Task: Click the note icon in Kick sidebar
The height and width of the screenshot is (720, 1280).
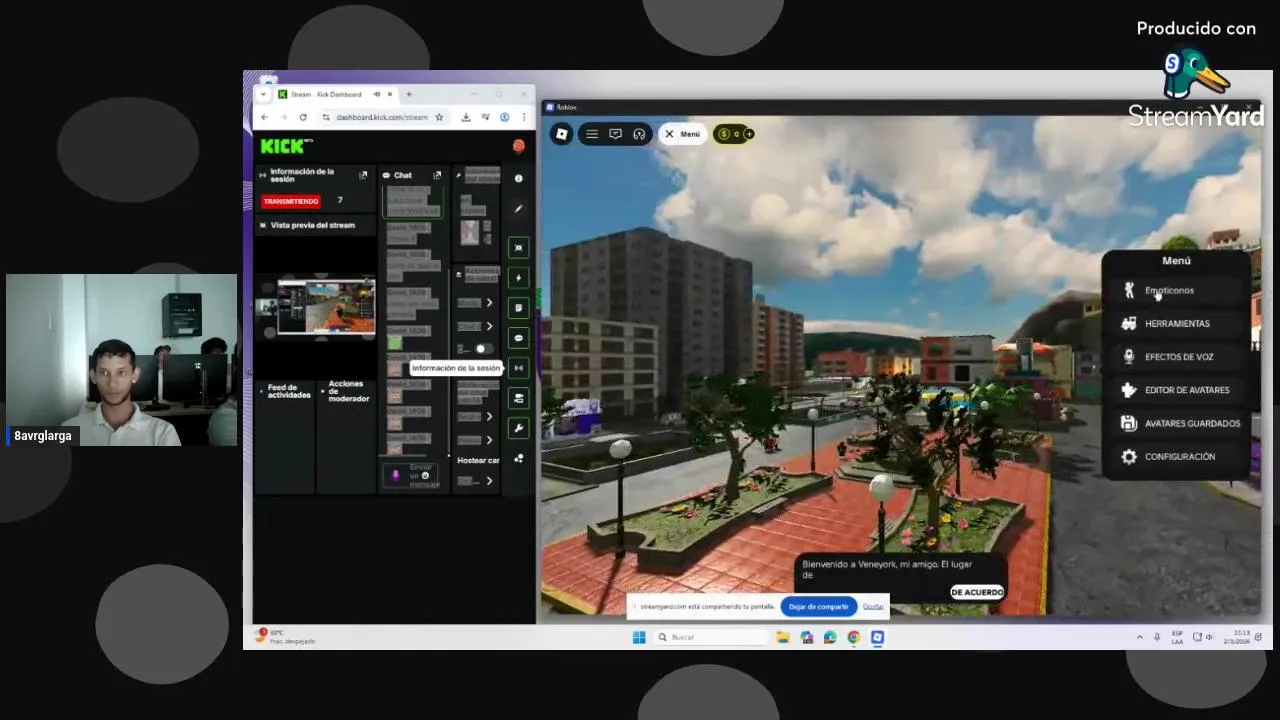Action: tap(518, 308)
